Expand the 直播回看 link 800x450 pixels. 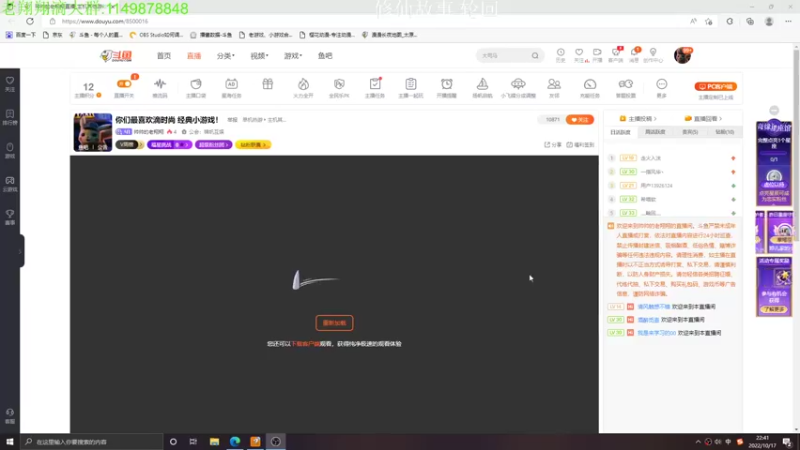[703, 118]
